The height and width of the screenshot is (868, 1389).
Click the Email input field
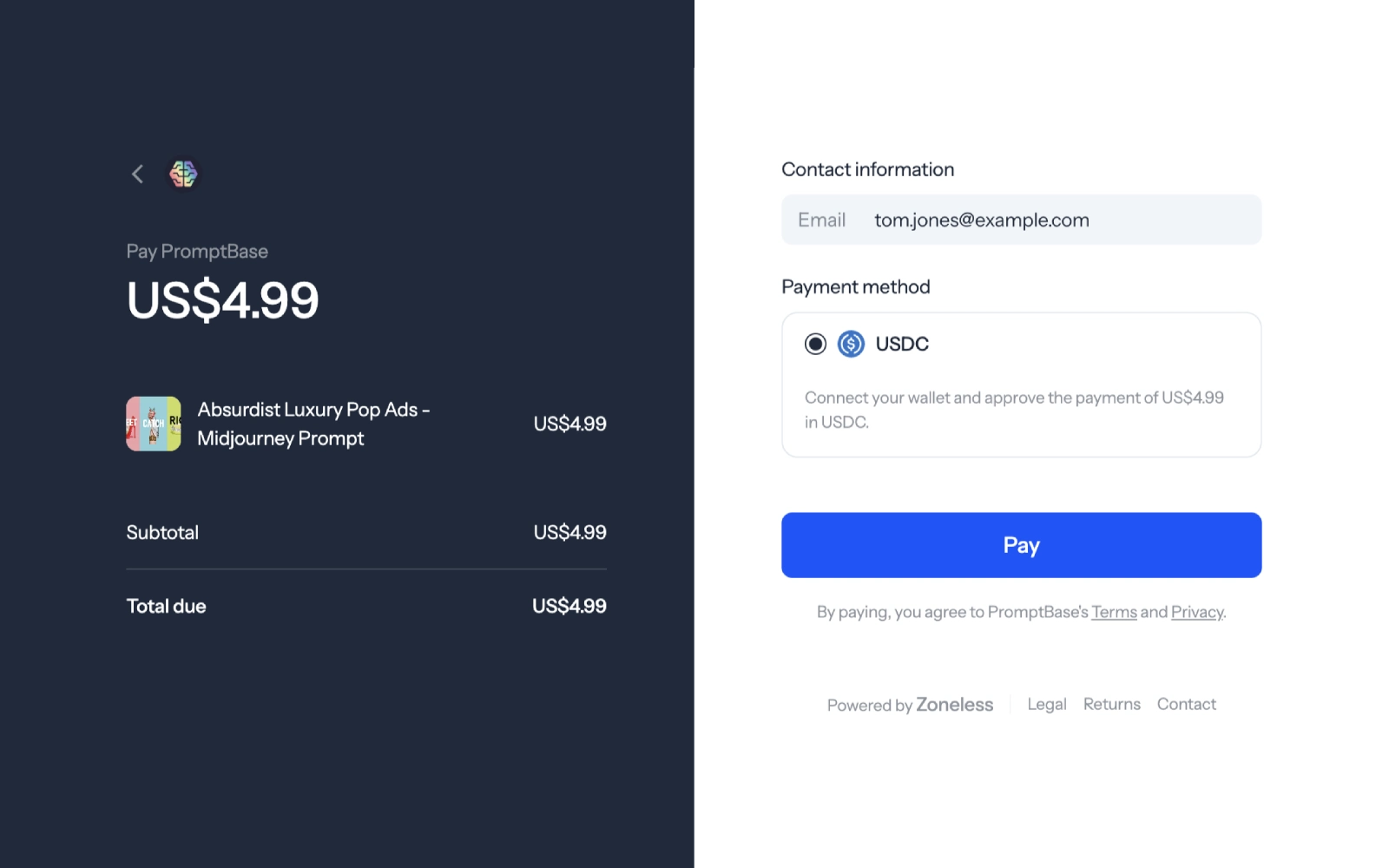tap(1021, 220)
